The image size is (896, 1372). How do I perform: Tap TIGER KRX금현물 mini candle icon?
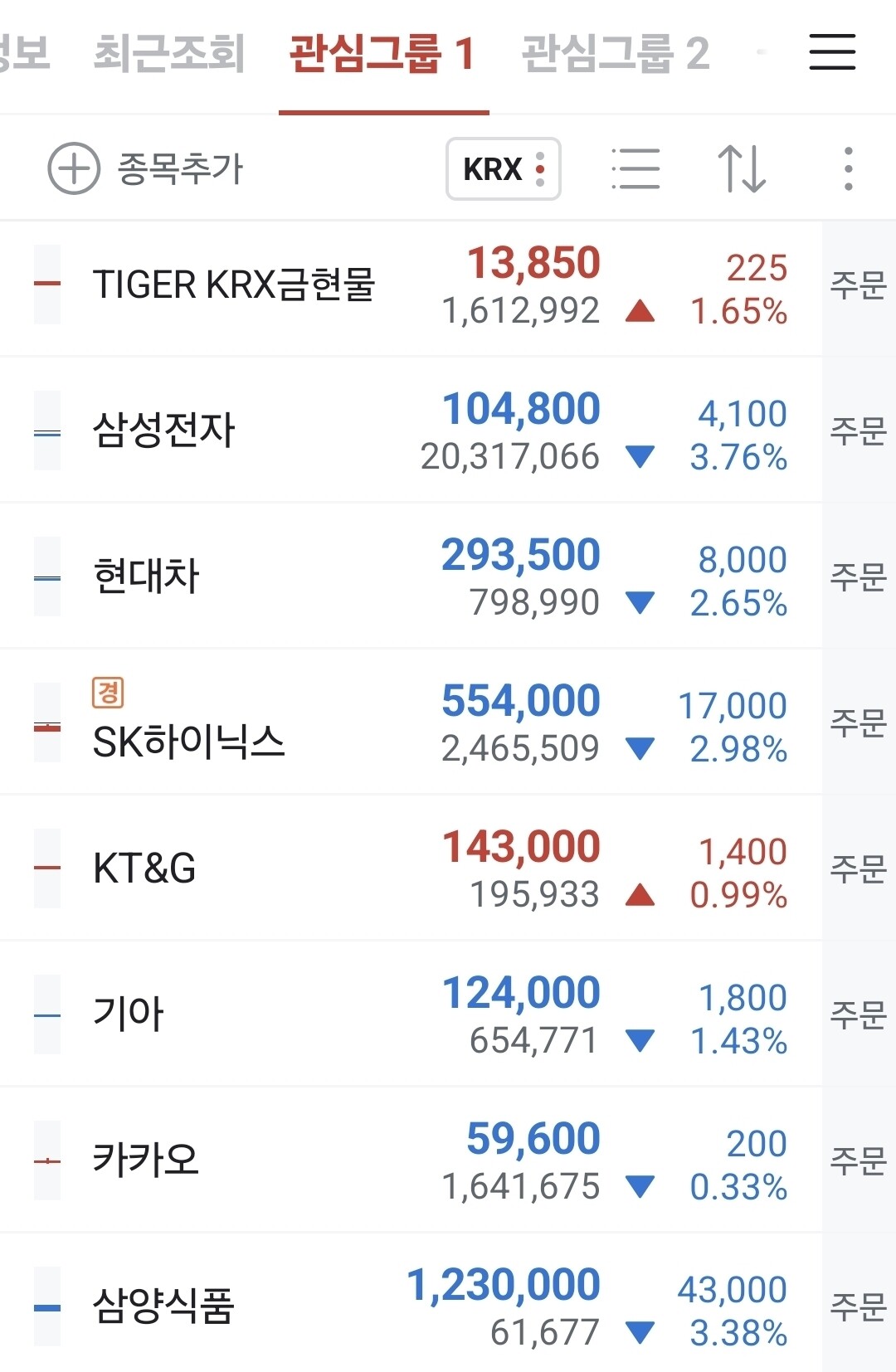tap(47, 285)
